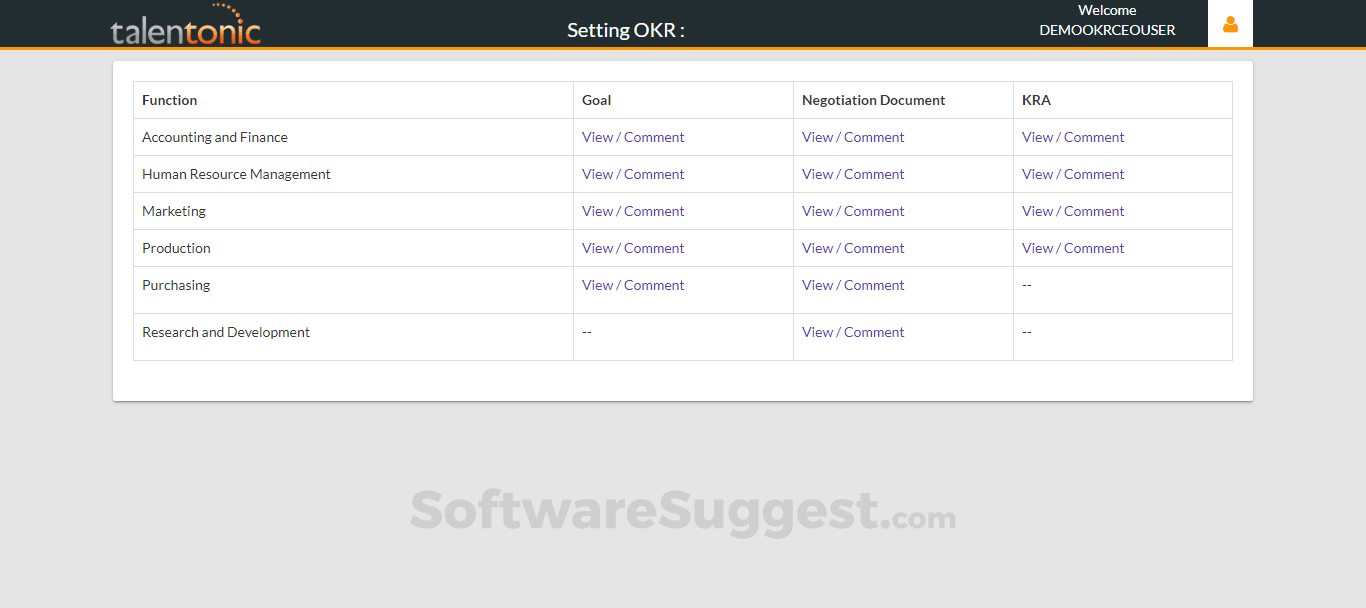Click the Negotiation Document column header
The width and height of the screenshot is (1366, 608).
(x=873, y=100)
